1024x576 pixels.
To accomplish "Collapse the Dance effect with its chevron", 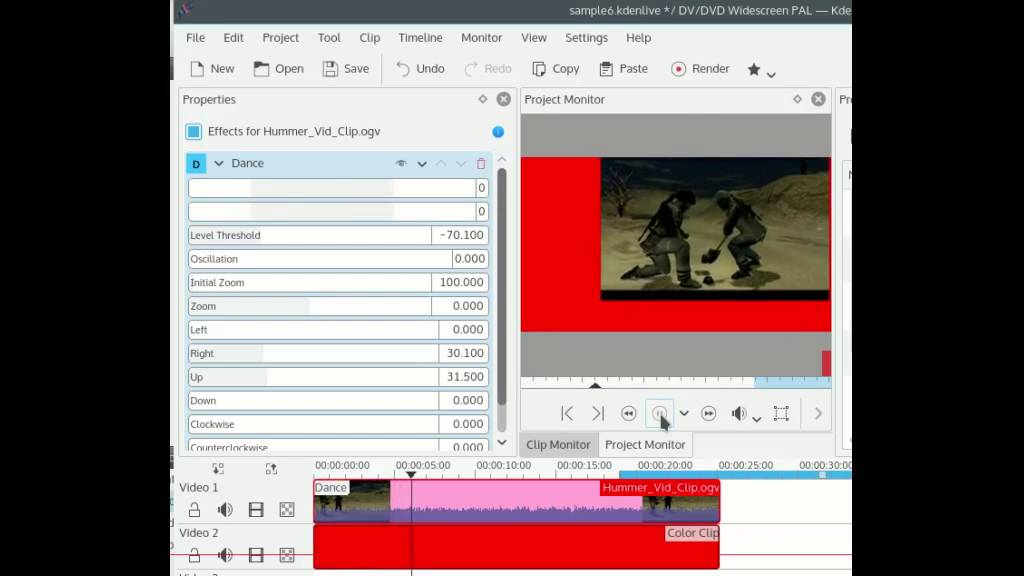I will coord(219,163).
